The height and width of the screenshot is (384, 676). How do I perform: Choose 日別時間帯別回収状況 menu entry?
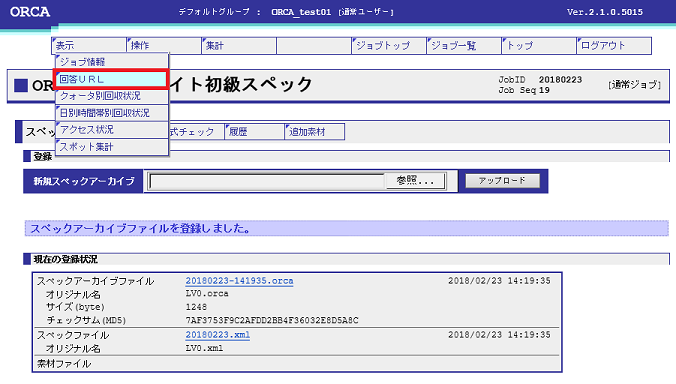pyautogui.click(x=112, y=113)
